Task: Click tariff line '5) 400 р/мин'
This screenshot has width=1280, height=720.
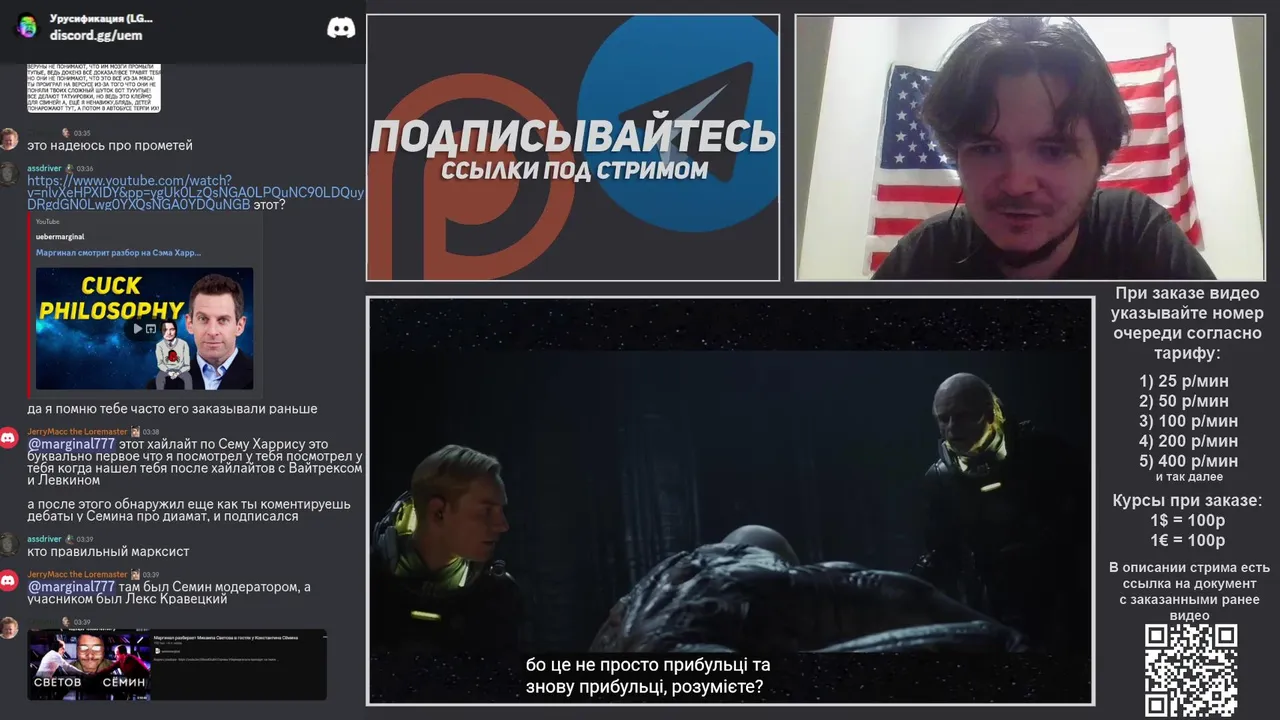Action: pos(1188,461)
